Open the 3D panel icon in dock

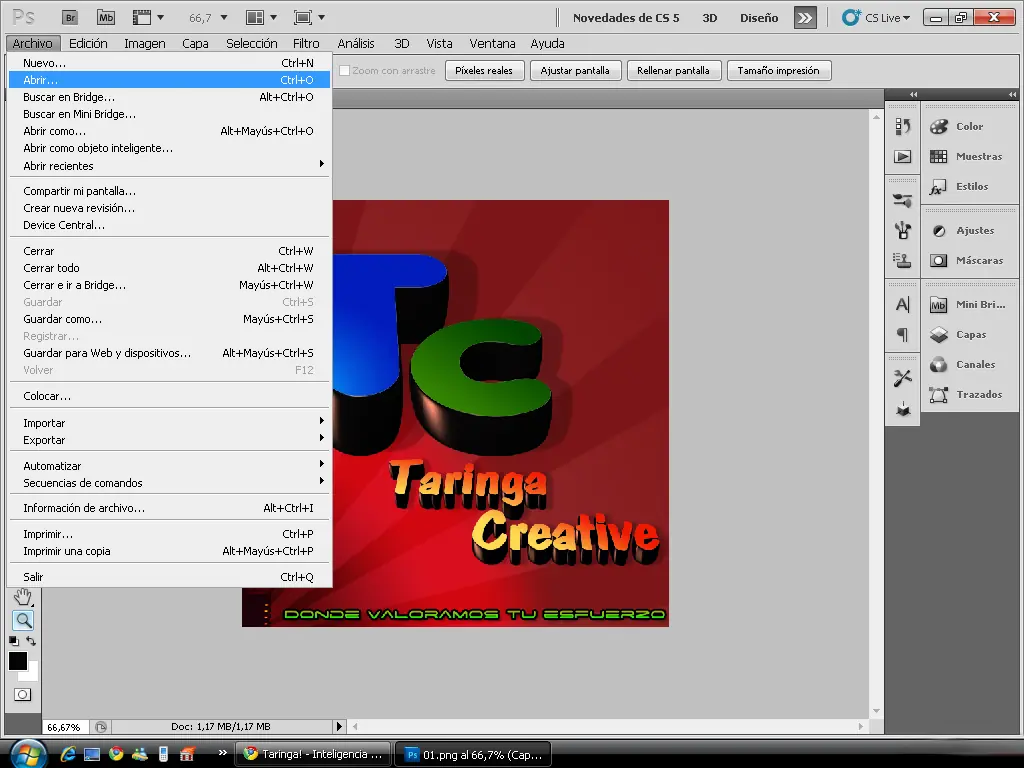coord(903,409)
